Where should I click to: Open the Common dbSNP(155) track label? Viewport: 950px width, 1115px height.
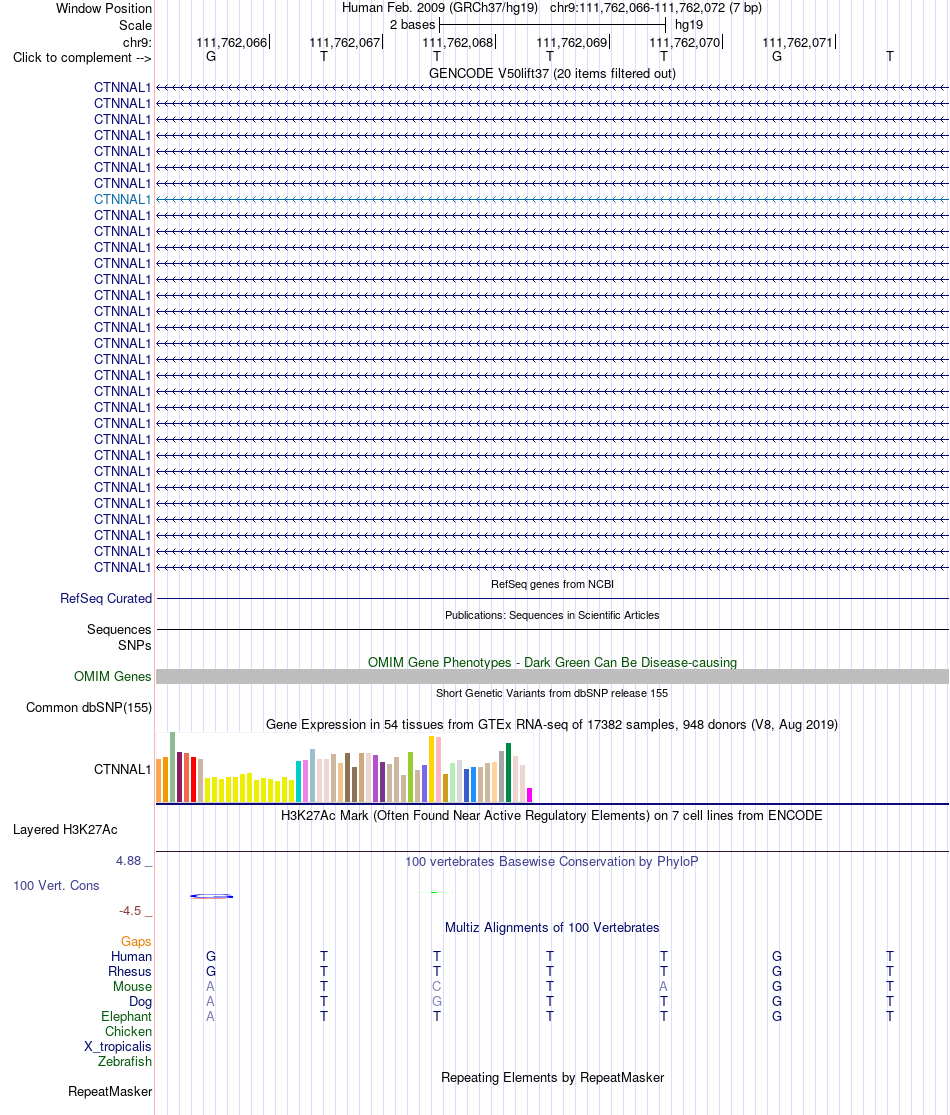[x=89, y=708]
